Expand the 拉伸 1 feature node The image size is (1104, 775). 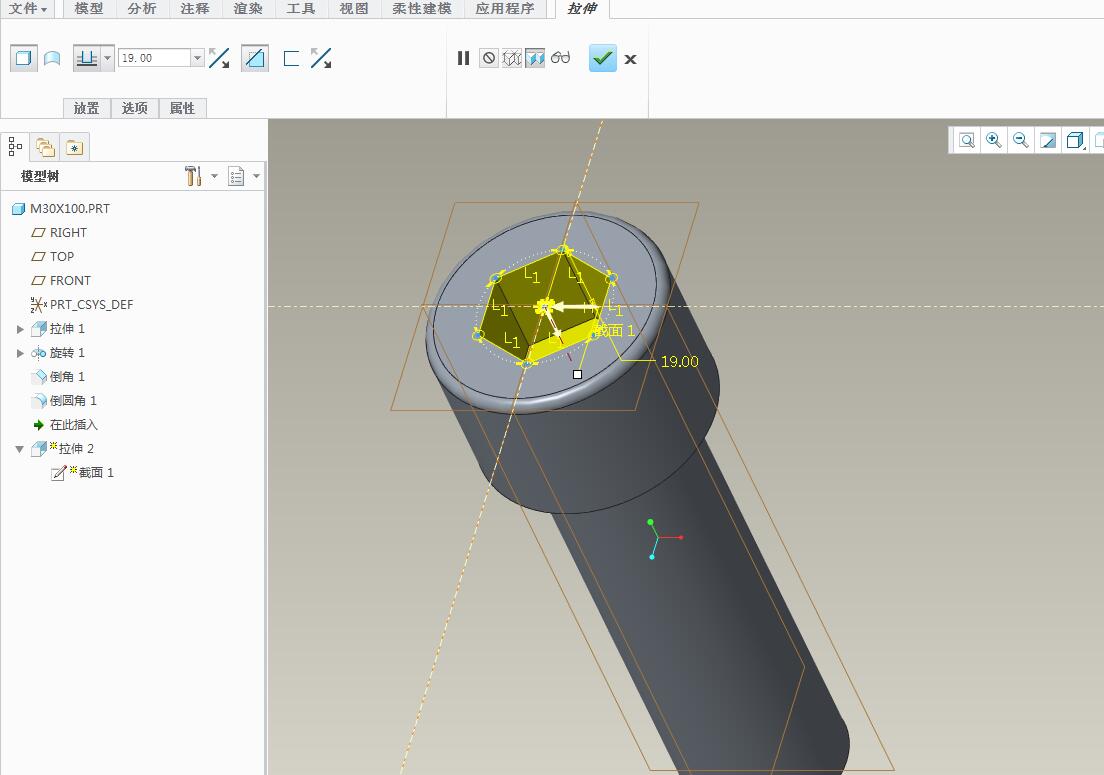20,329
